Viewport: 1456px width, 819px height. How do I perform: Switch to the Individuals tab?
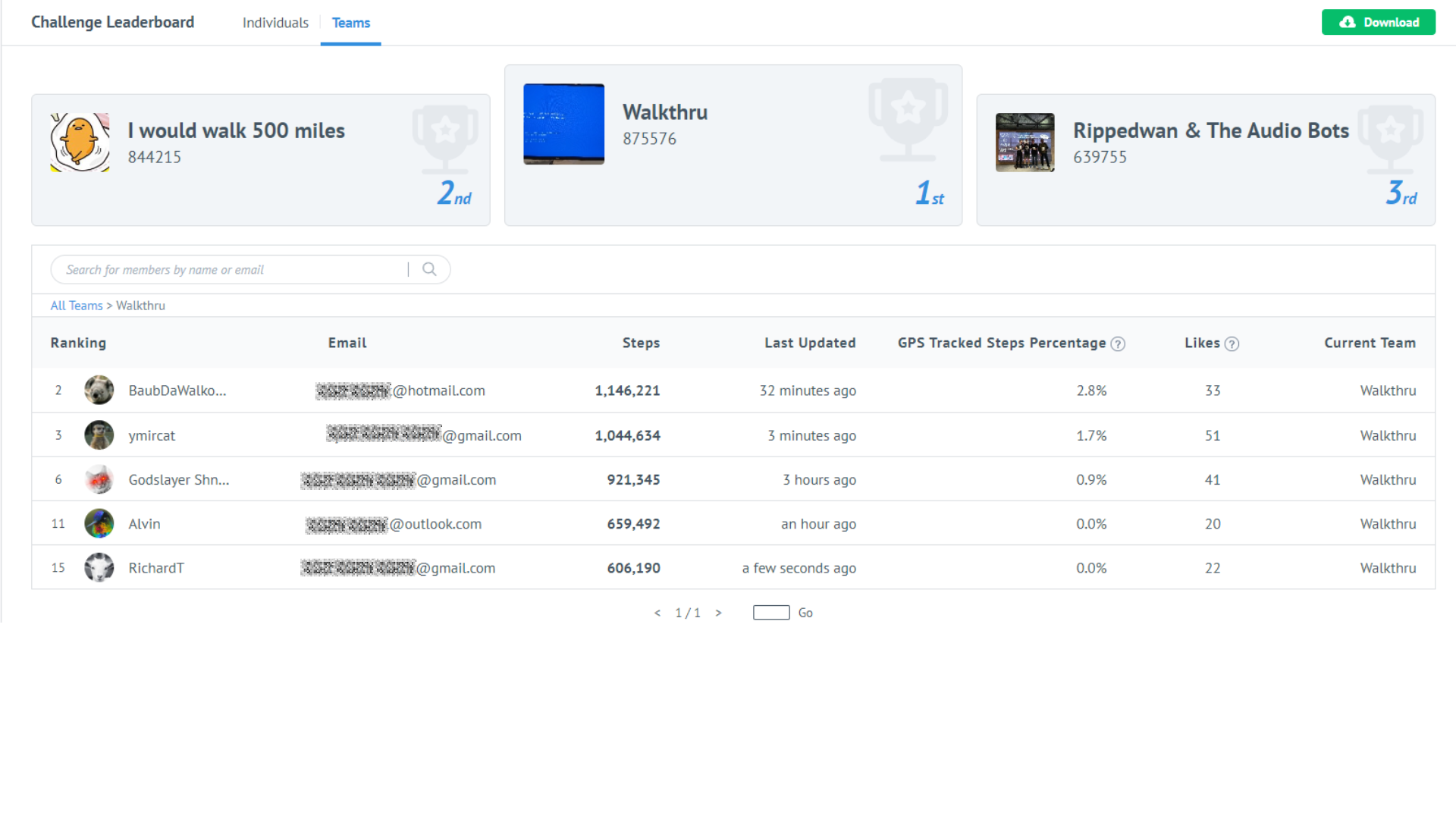coord(275,23)
